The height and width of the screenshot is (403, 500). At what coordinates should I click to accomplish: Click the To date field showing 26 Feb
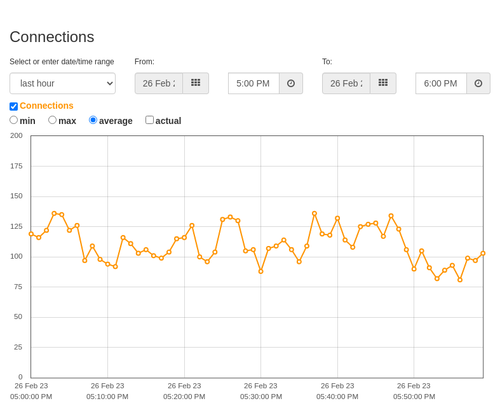[x=346, y=83]
